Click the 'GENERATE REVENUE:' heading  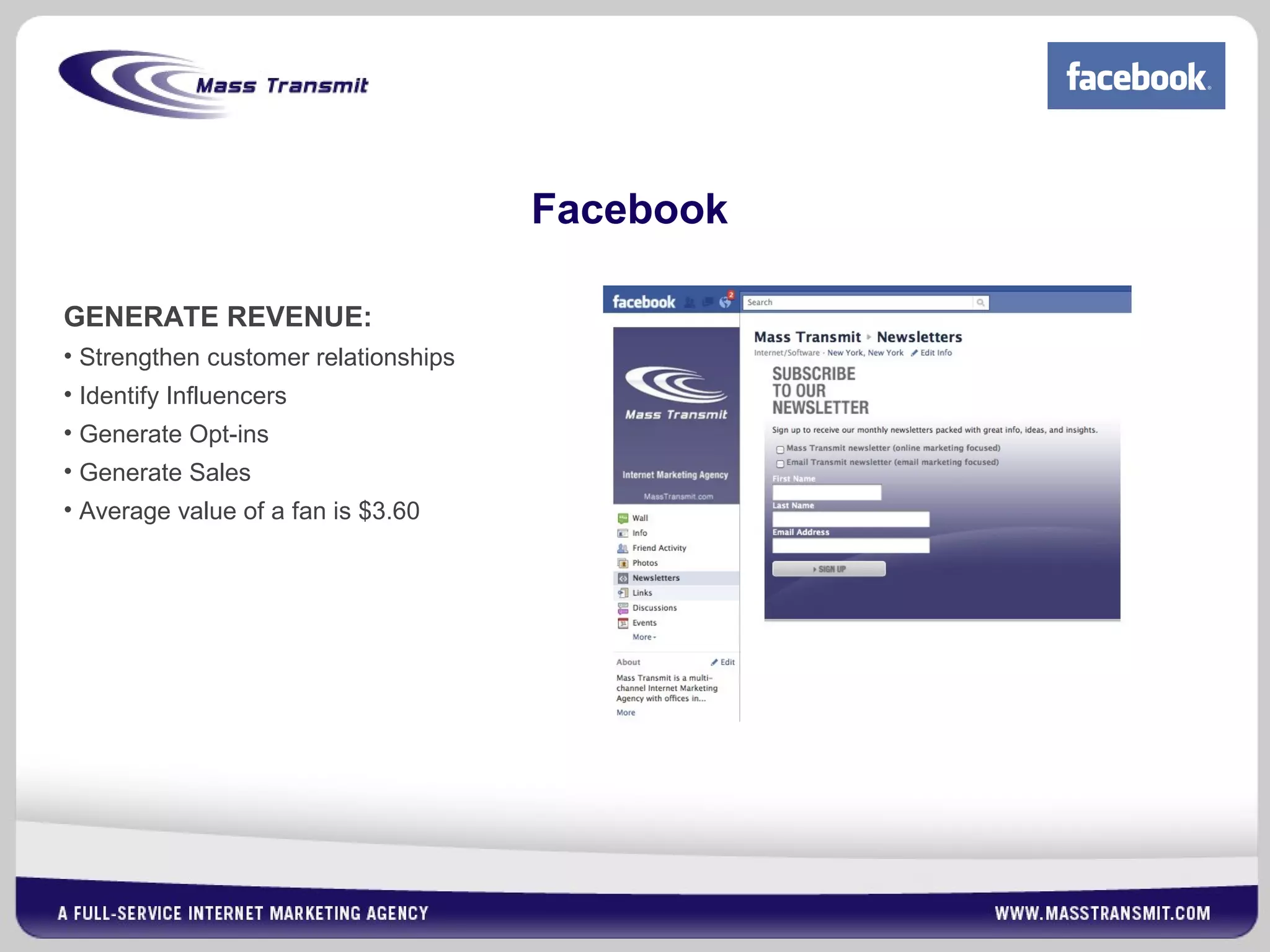(x=218, y=317)
